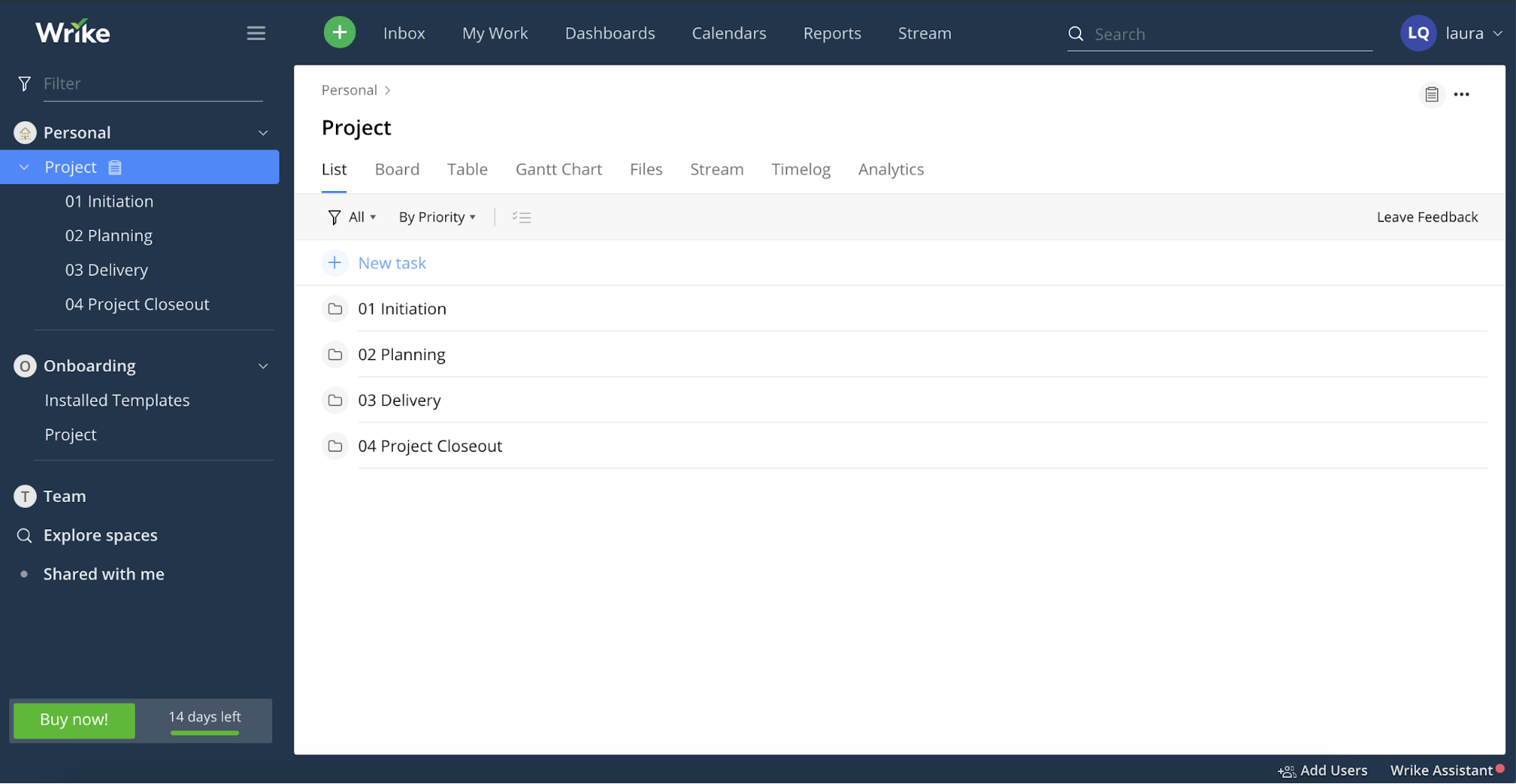Open Calendars from top navigation
Image resolution: width=1516 pixels, height=784 pixels.
pos(729,33)
